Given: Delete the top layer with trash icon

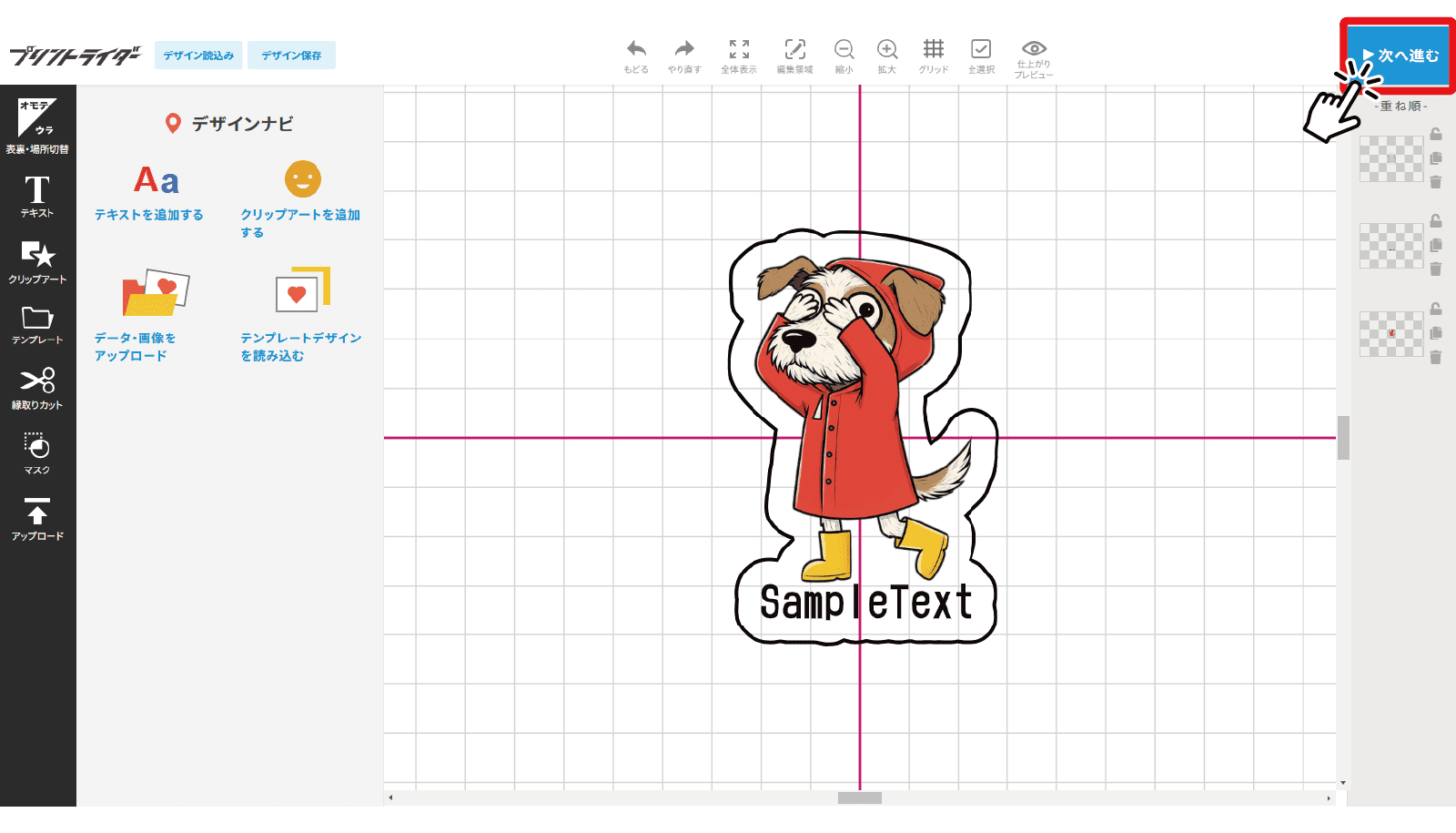Looking at the screenshot, I should [1436, 182].
